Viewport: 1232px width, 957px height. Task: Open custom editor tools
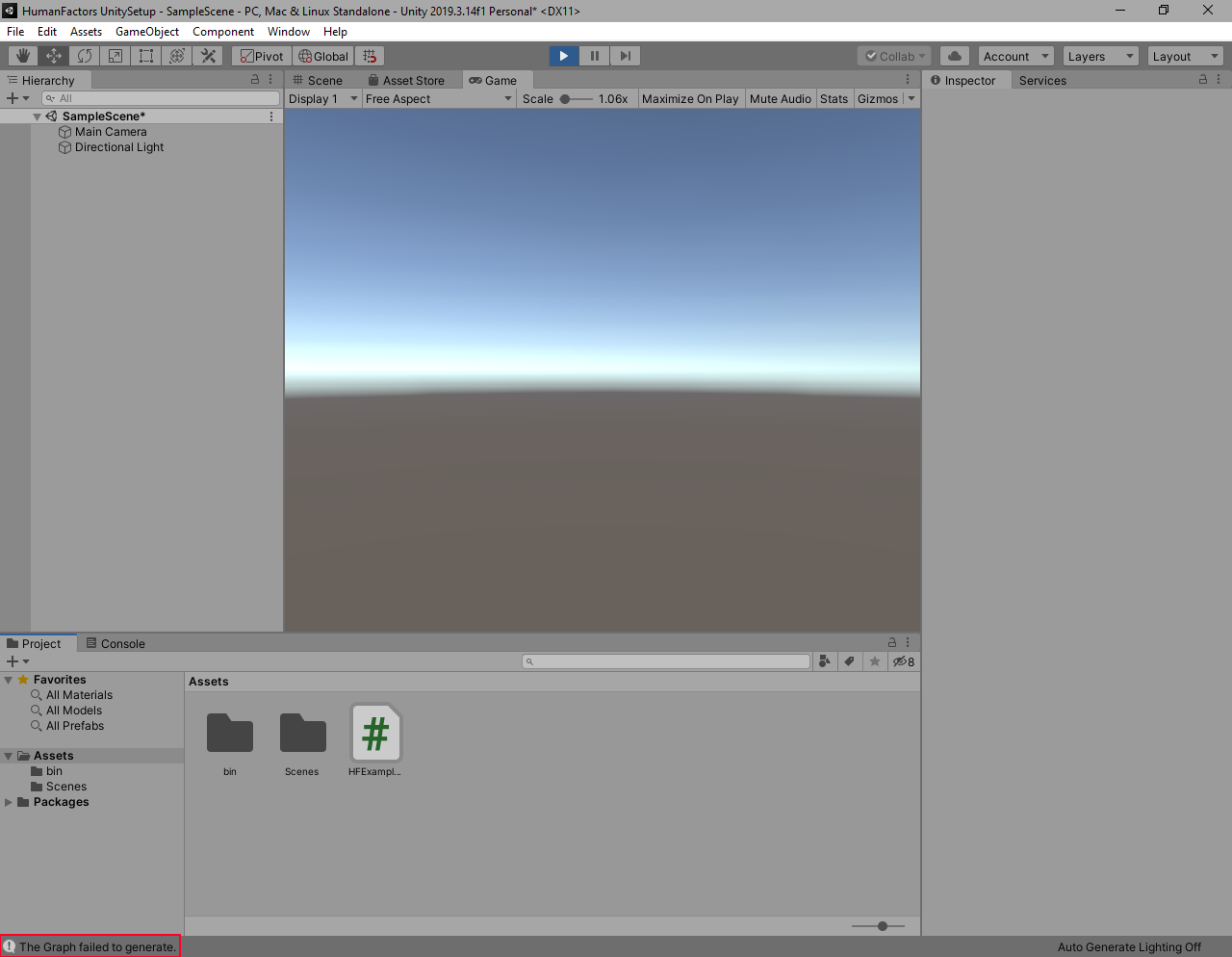pyautogui.click(x=208, y=56)
